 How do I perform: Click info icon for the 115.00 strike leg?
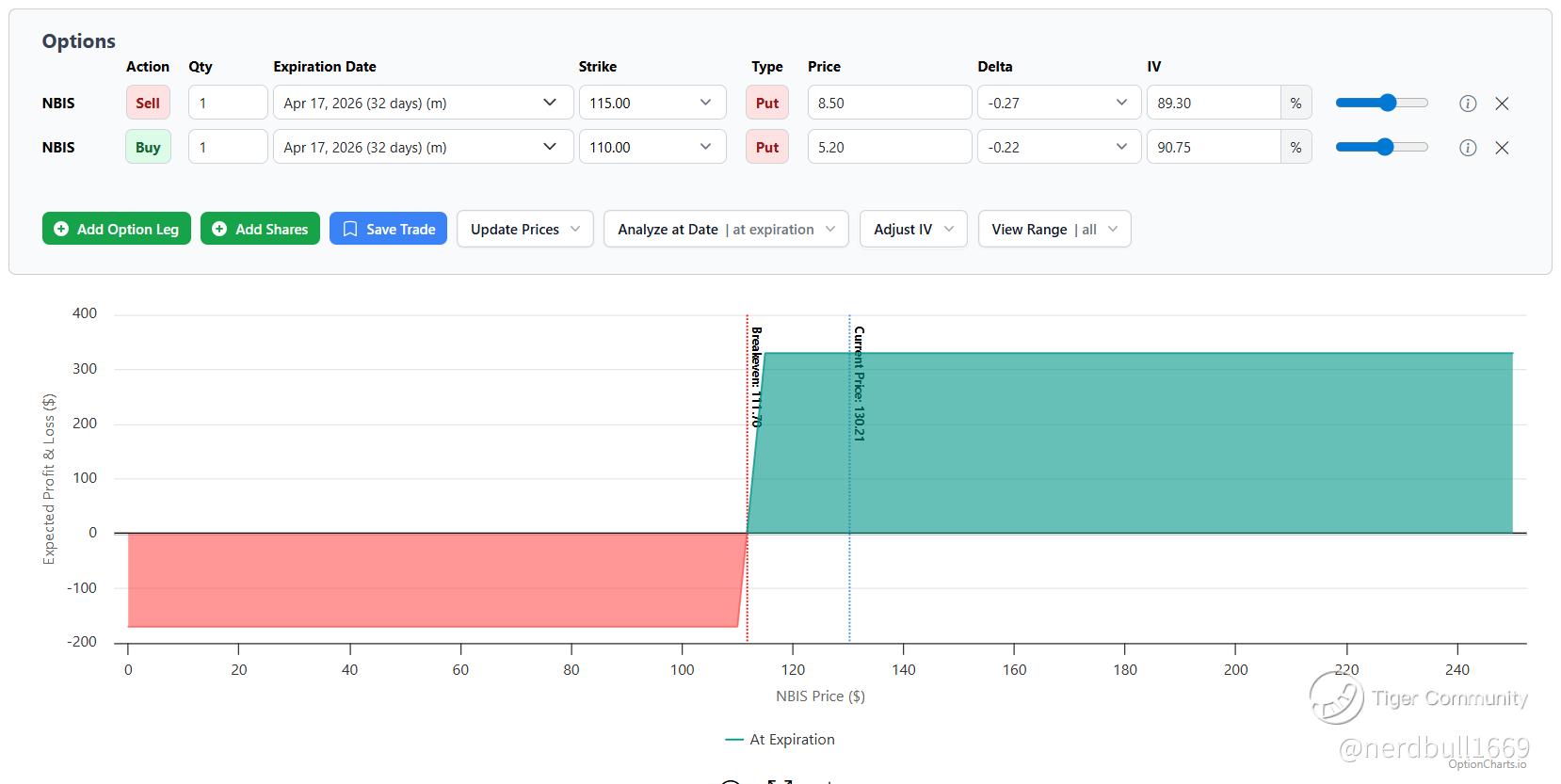click(1467, 104)
